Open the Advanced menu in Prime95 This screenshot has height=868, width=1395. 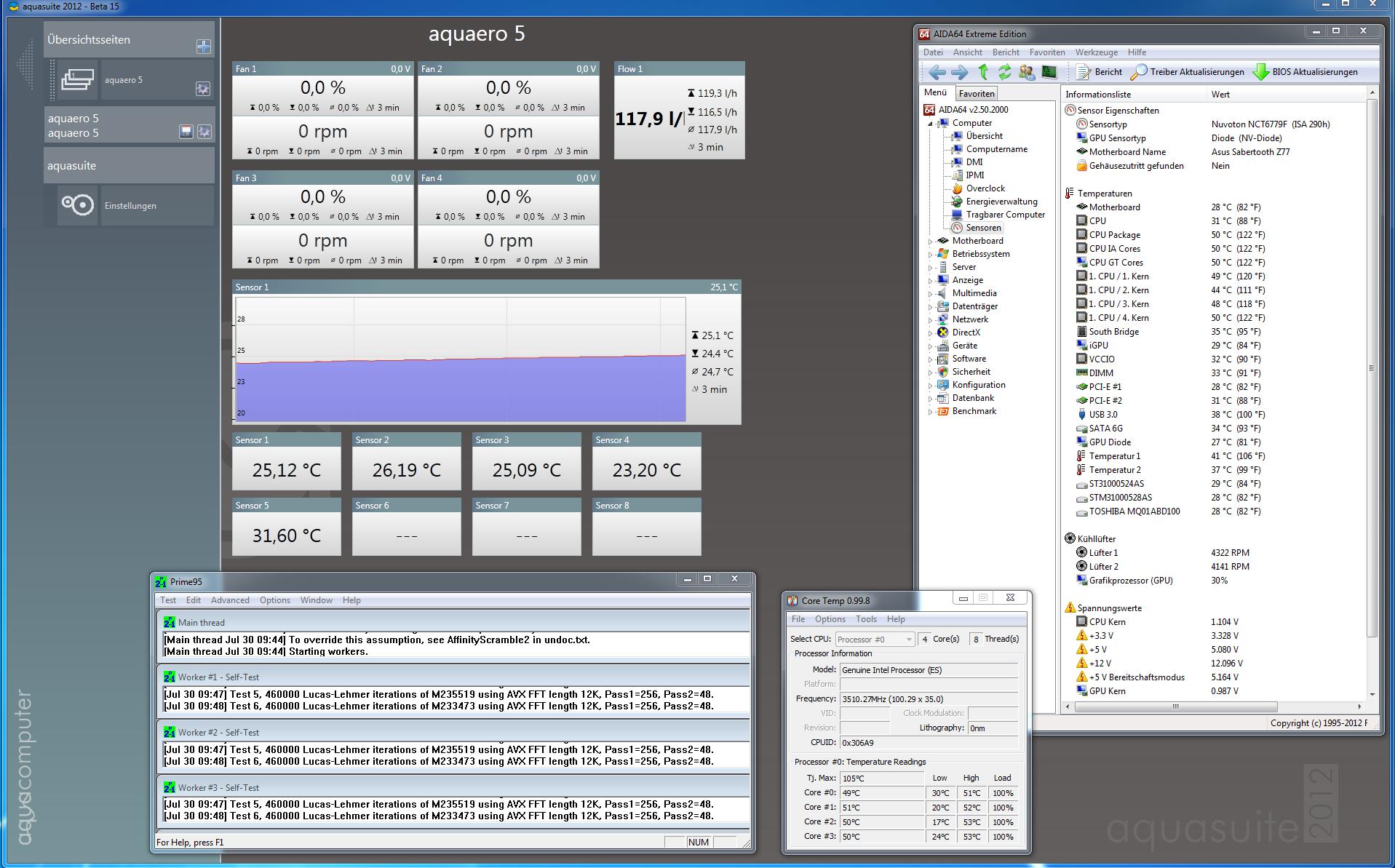click(230, 600)
